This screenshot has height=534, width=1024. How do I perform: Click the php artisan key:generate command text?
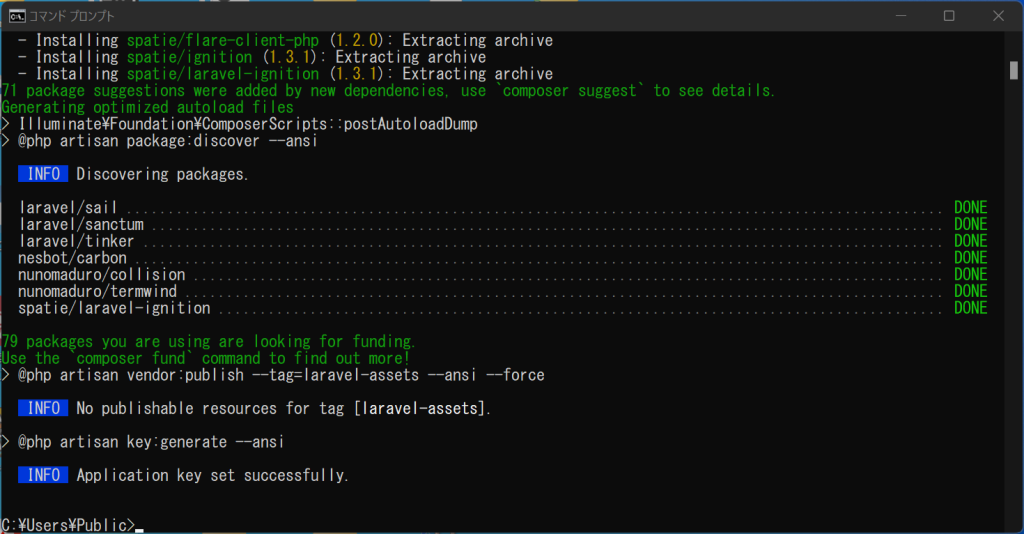(151, 442)
